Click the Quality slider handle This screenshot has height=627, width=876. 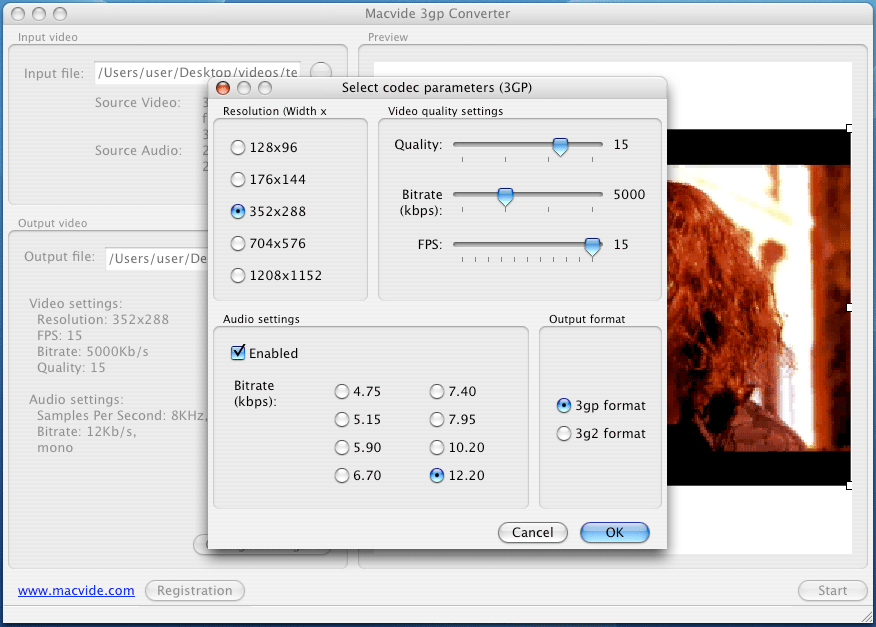(561, 146)
